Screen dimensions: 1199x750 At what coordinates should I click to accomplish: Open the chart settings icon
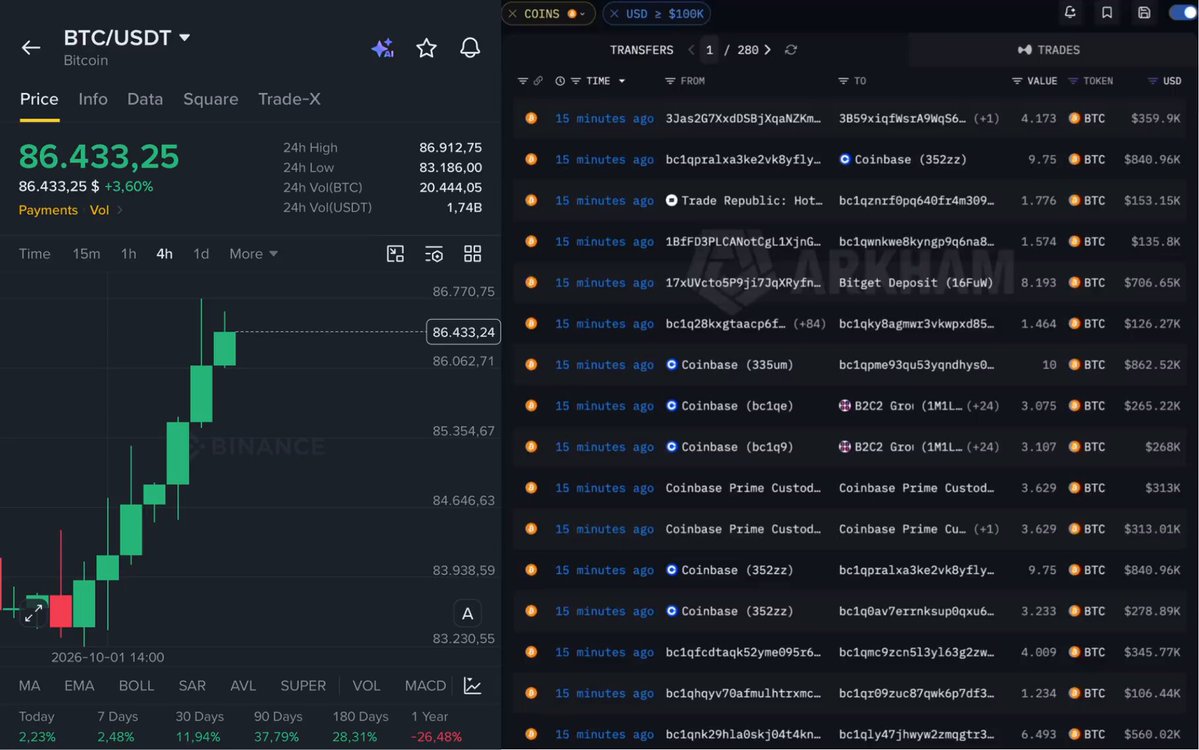coord(434,254)
